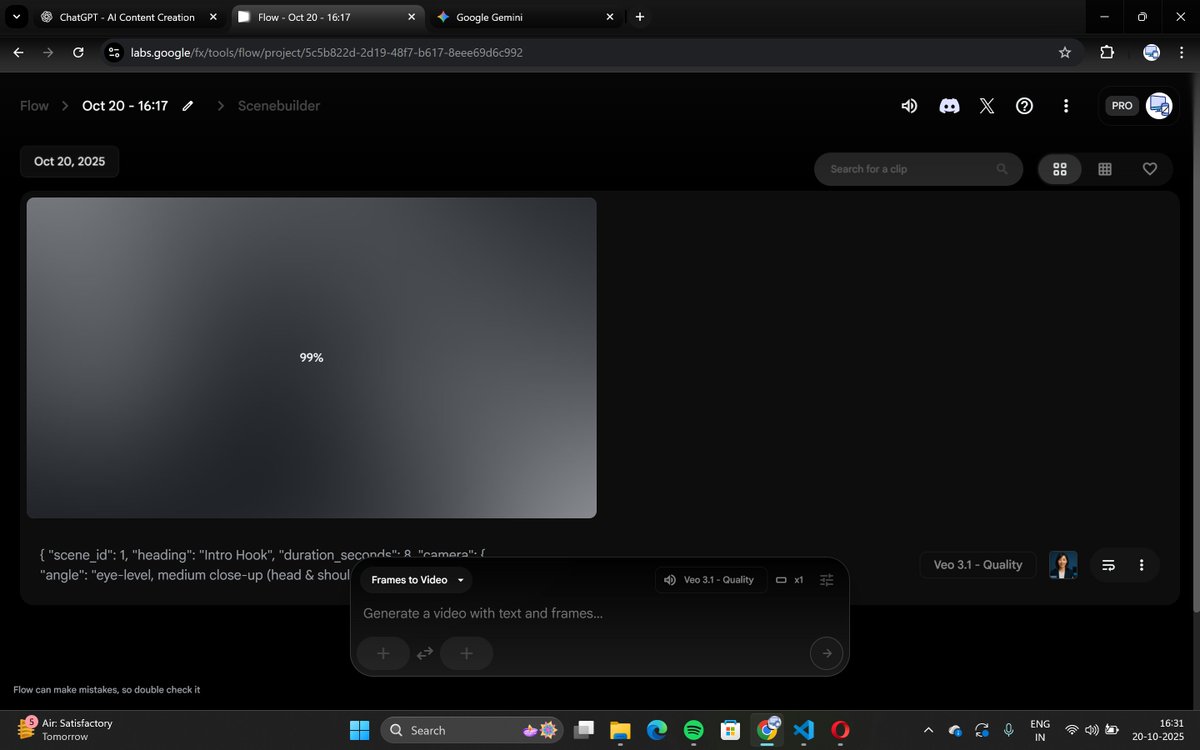The width and height of the screenshot is (1200, 750).
Task: Click the audio/speaker icon in top bar
Action: pyautogui.click(x=908, y=105)
